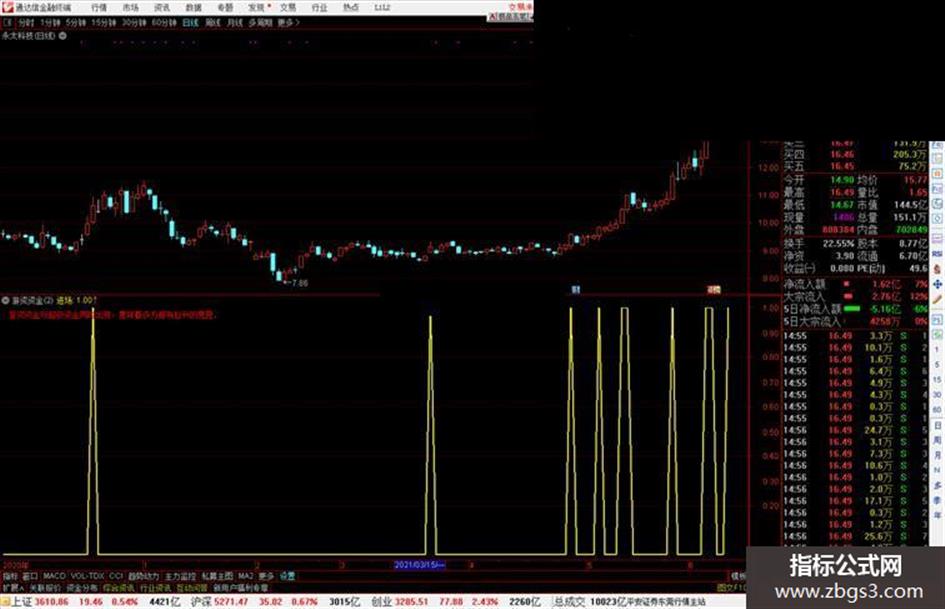Select the MA2 indicator tab
The height and width of the screenshot is (609, 945).
(x=245, y=576)
